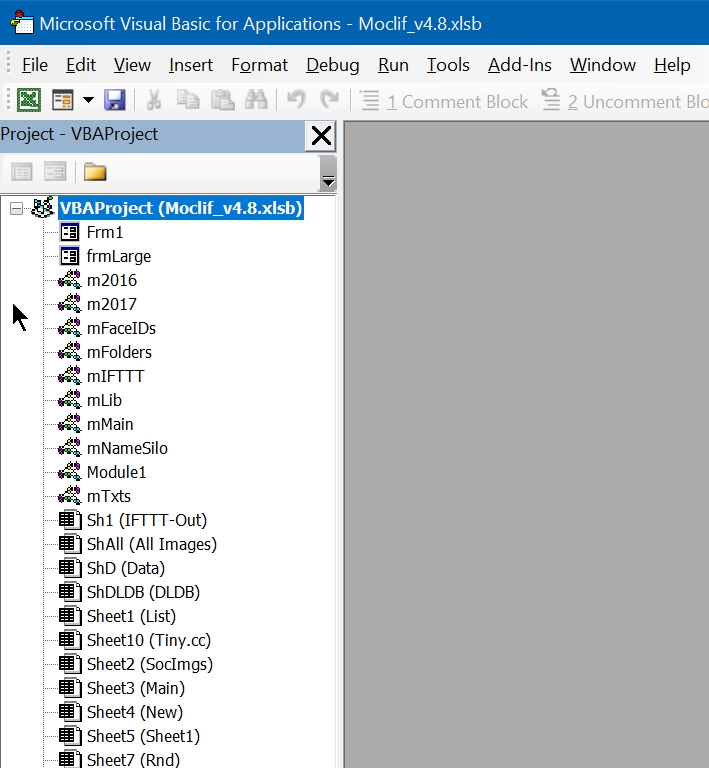Close the Project - VBAProject panel

[321, 135]
